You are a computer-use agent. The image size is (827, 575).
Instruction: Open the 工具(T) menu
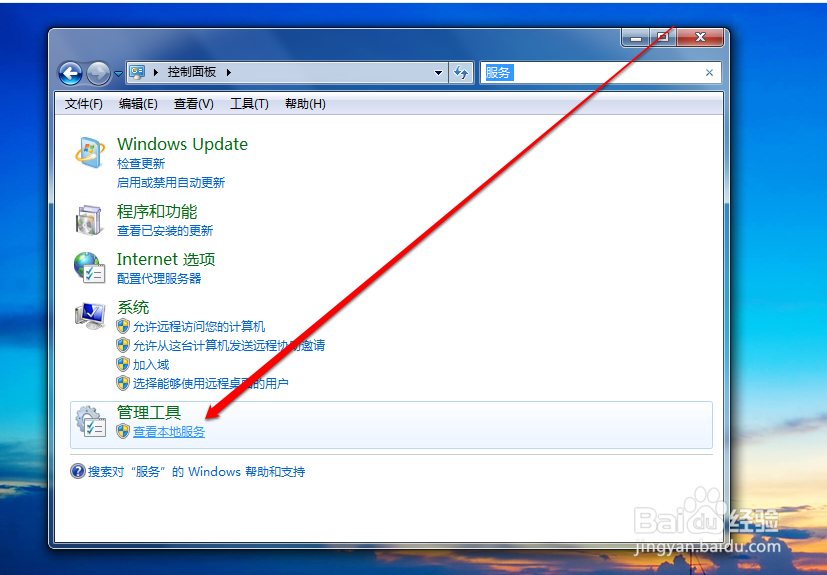point(249,104)
